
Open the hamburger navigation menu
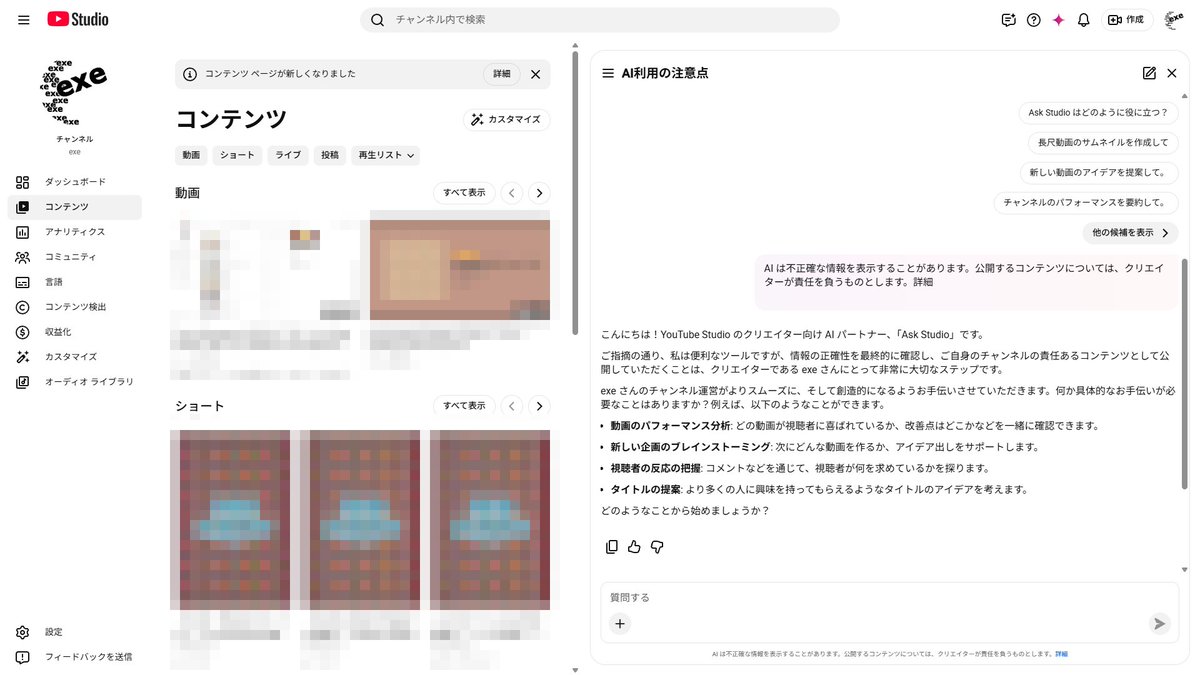pyautogui.click(x=24, y=20)
